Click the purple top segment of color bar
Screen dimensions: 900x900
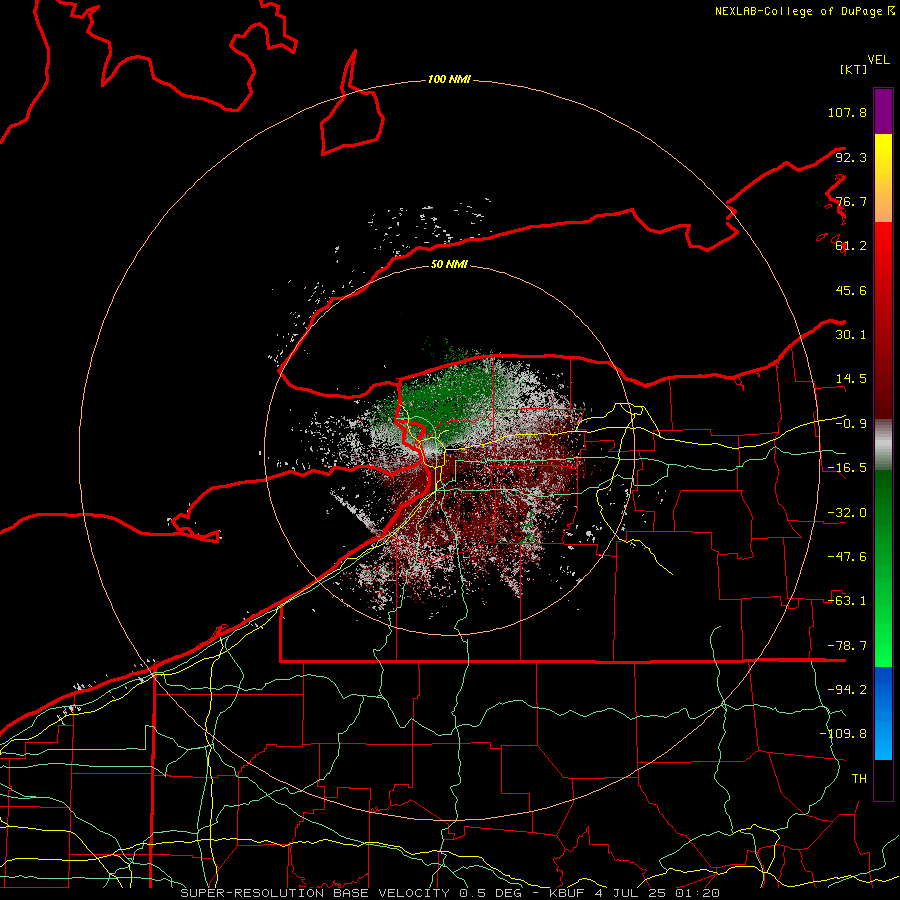pos(883,111)
